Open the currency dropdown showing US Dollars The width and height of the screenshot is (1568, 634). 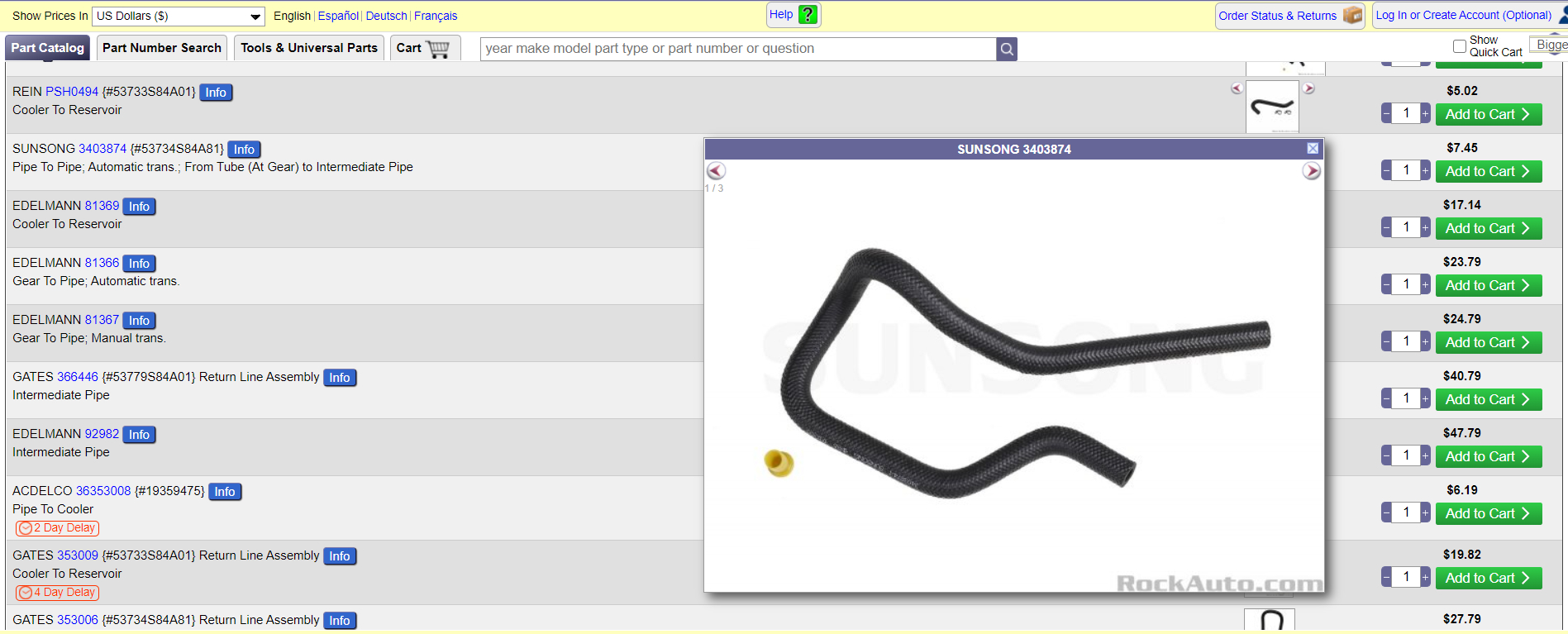[179, 16]
